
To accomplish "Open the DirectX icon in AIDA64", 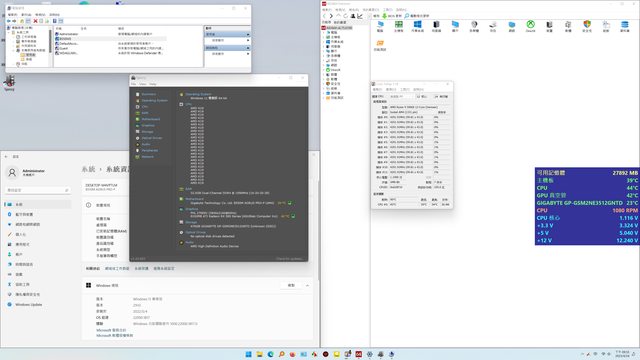I will tap(530, 26).
